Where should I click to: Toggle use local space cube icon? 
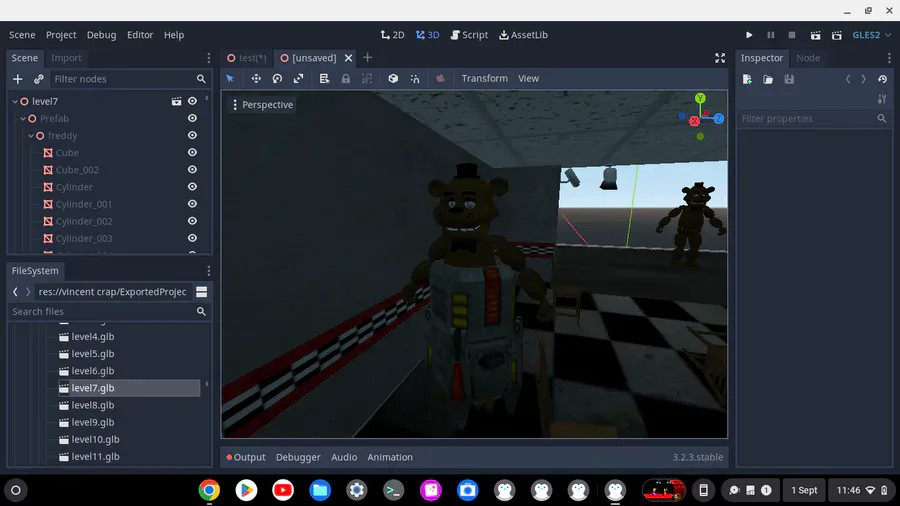tap(393, 79)
